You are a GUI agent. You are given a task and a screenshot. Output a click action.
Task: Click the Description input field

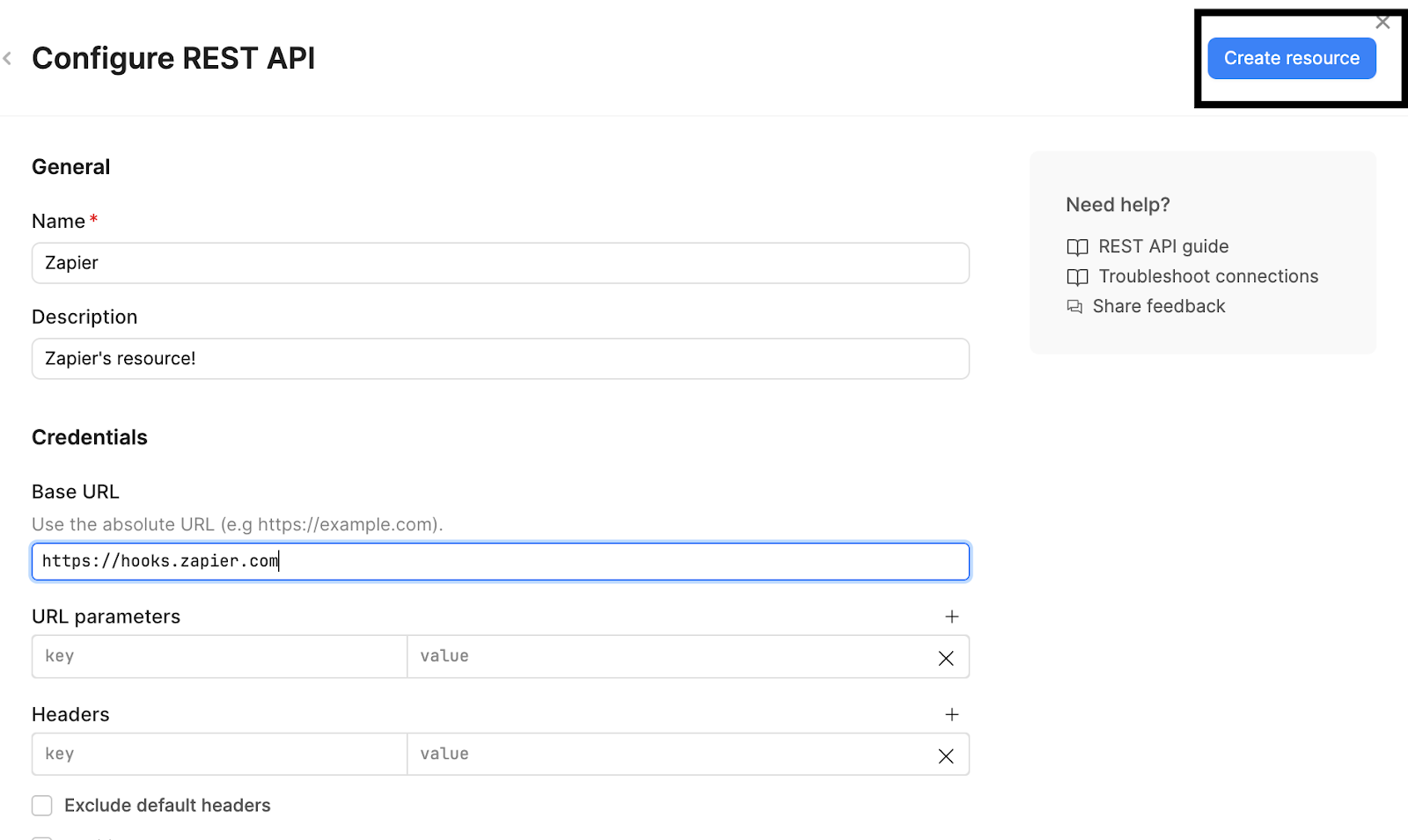coord(500,359)
